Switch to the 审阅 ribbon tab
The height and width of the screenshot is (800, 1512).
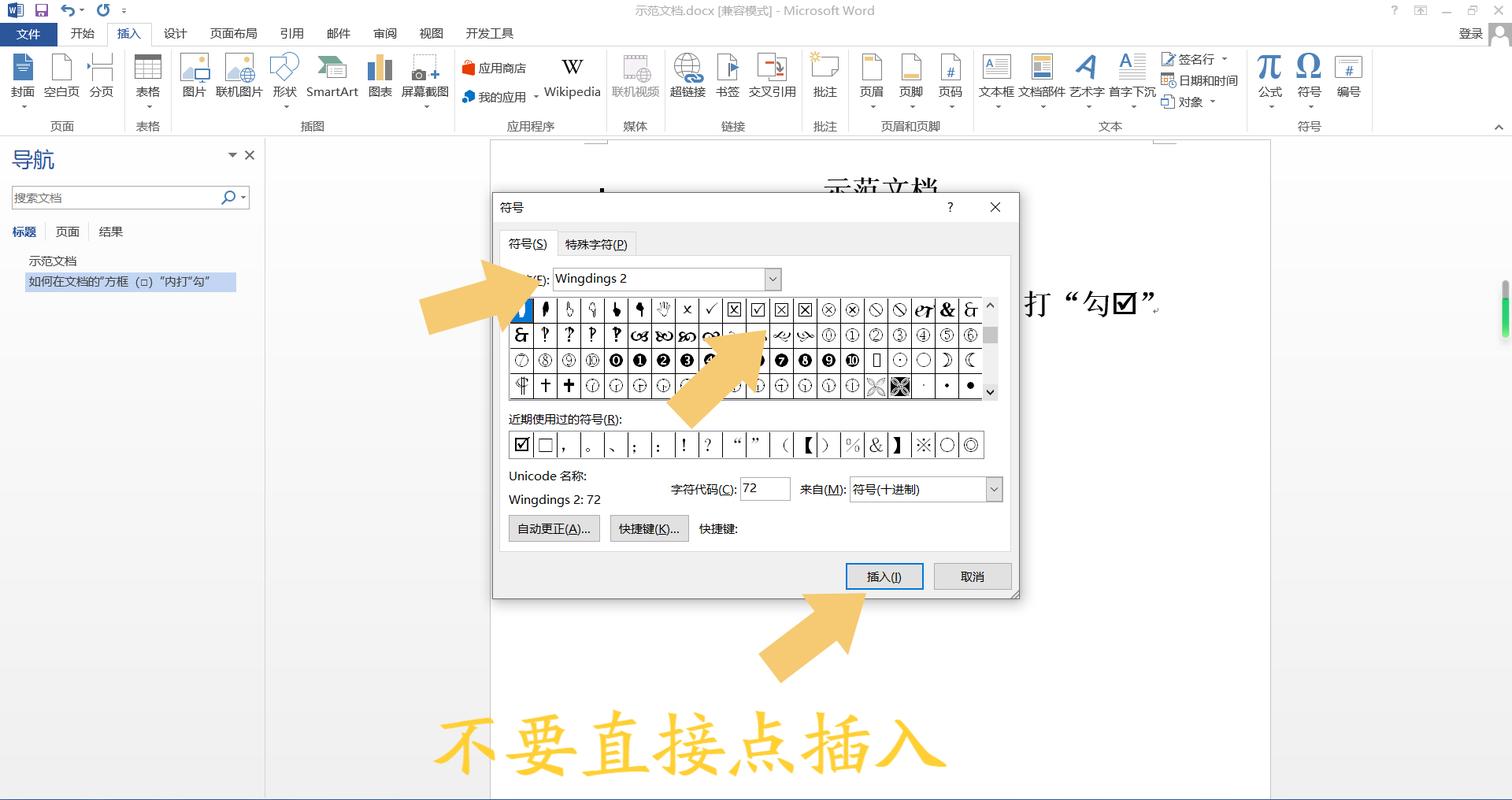pos(385,34)
